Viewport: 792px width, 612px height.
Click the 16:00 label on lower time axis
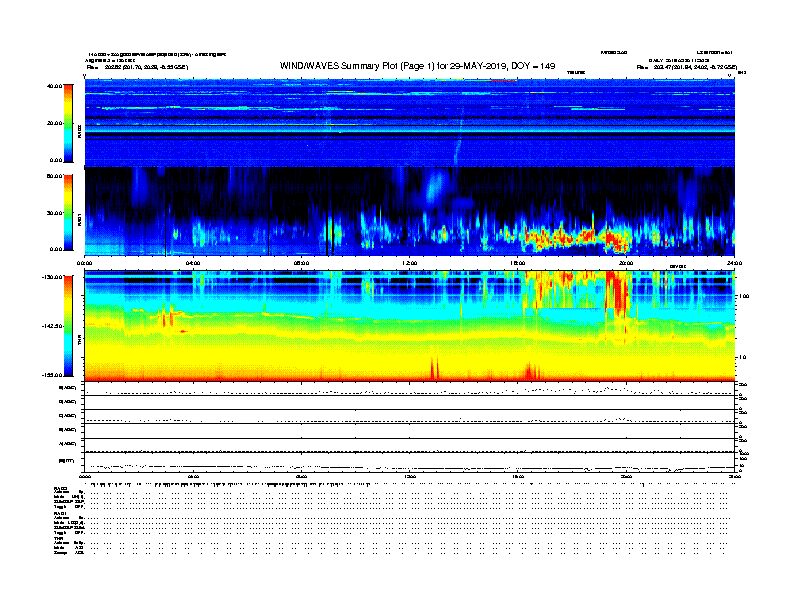(x=518, y=476)
